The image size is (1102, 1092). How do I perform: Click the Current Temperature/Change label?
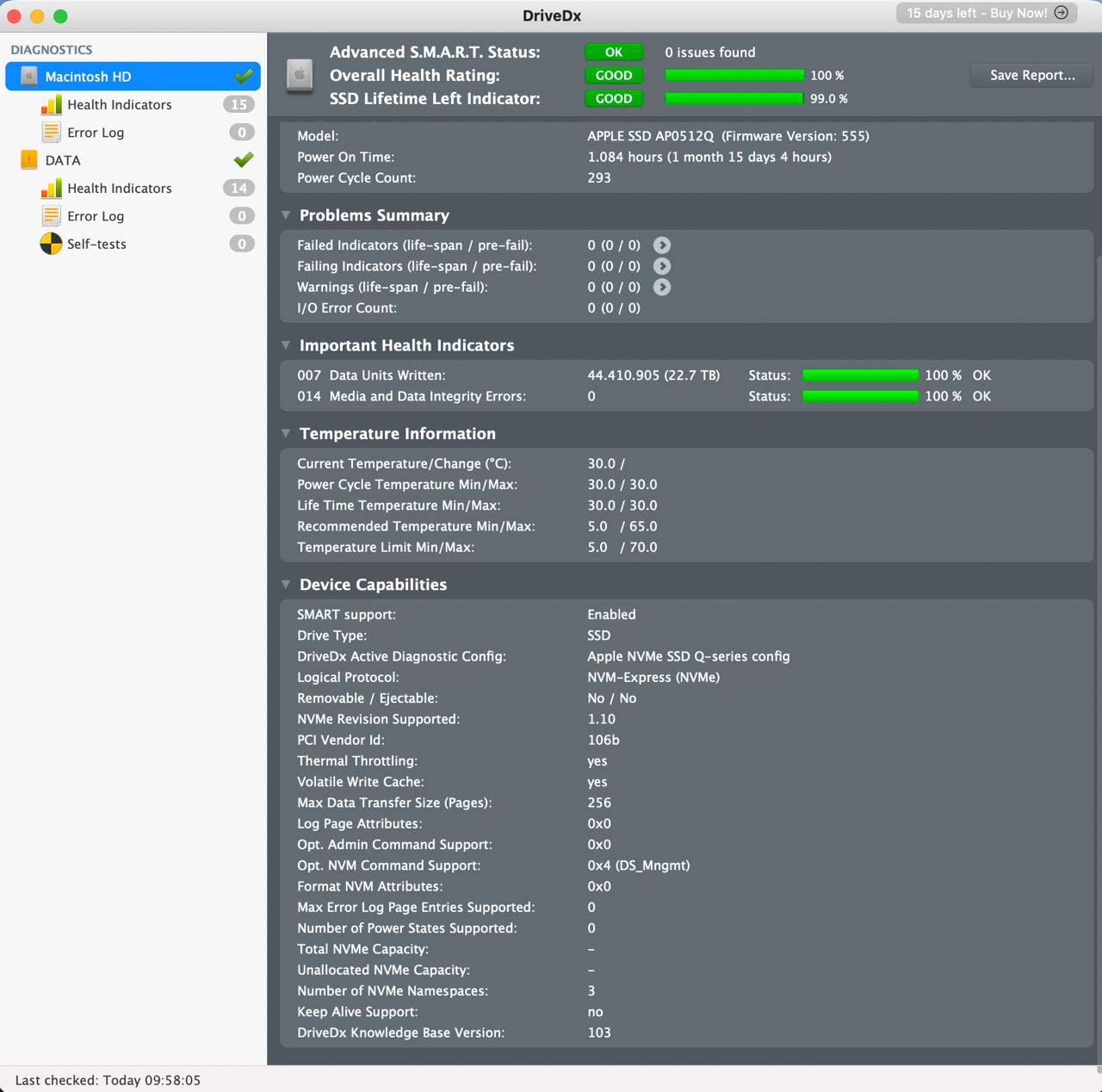(x=405, y=464)
